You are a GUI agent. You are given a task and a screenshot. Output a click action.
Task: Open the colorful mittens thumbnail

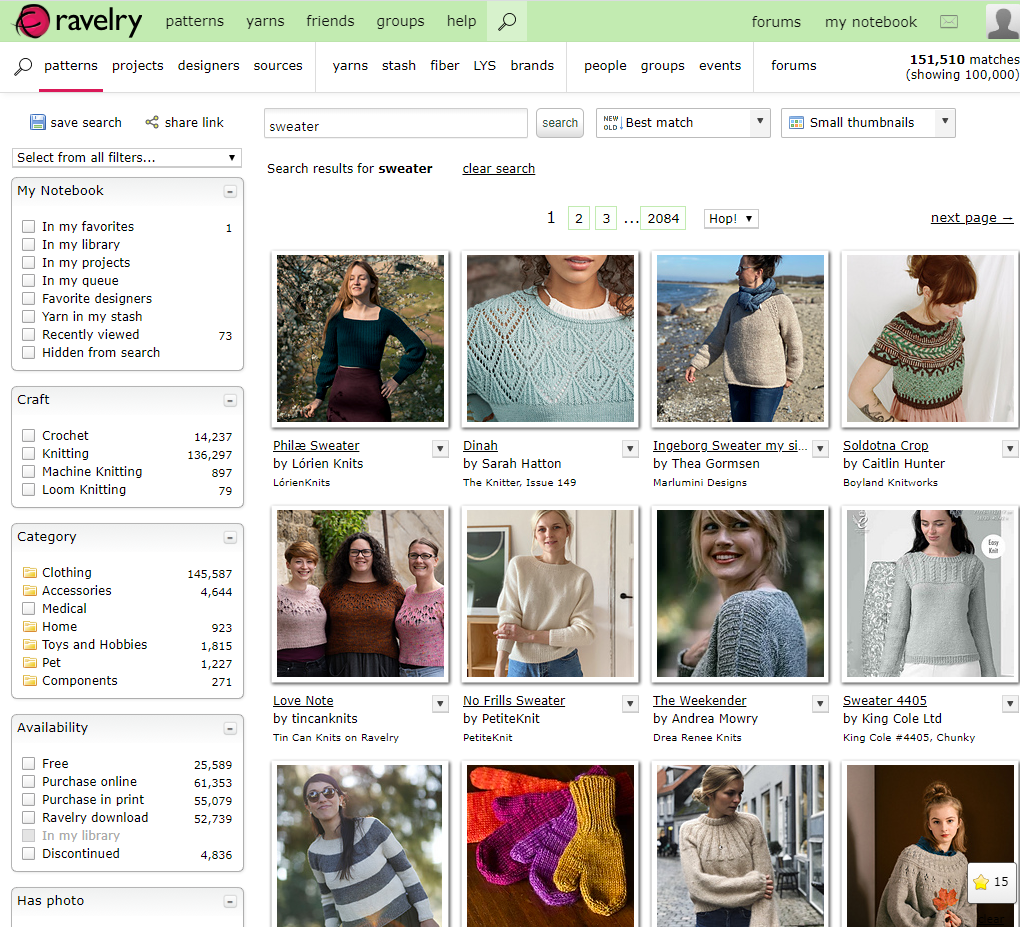[550, 846]
